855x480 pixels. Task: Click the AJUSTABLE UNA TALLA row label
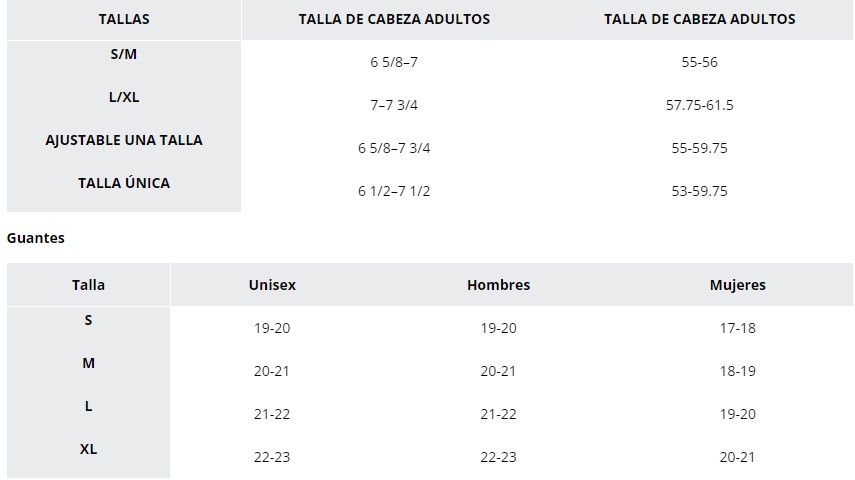(x=124, y=140)
